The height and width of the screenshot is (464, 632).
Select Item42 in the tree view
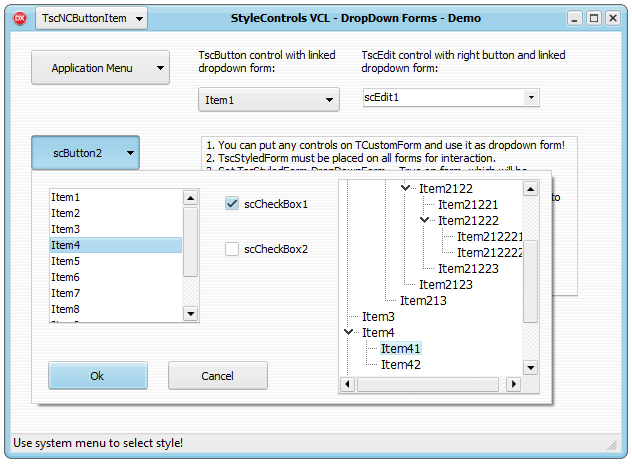coord(401,365)
